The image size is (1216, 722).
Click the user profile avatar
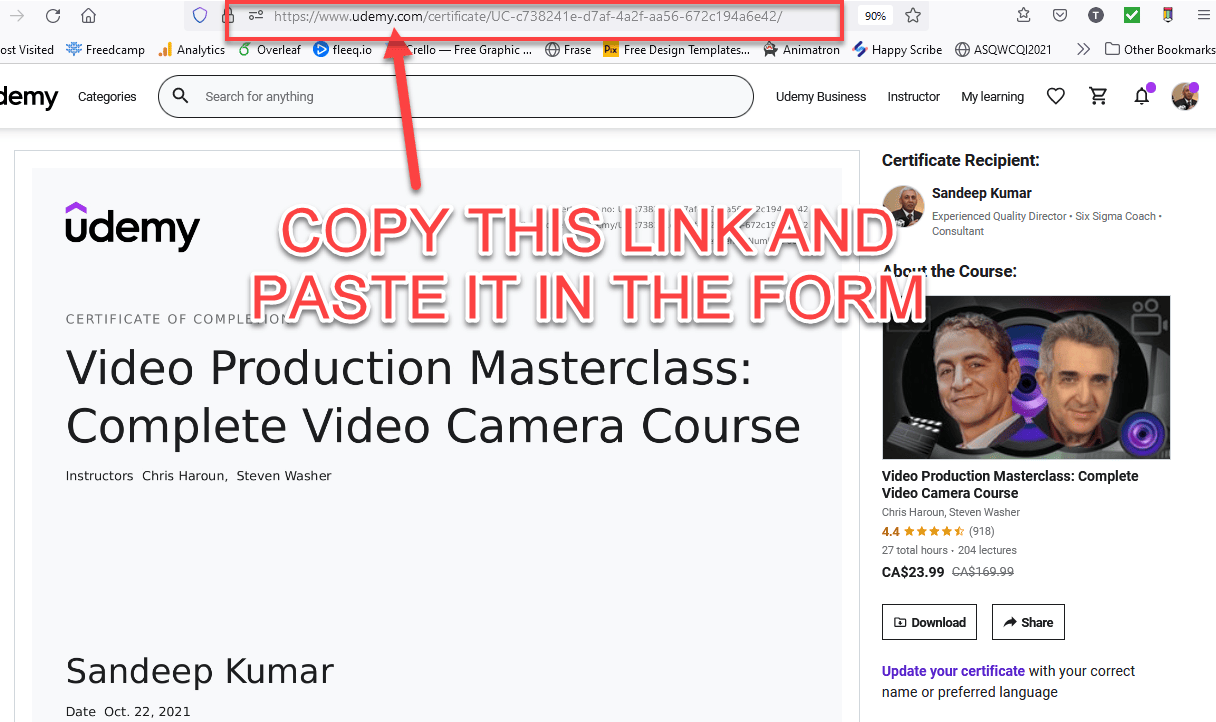point(1184,96)
